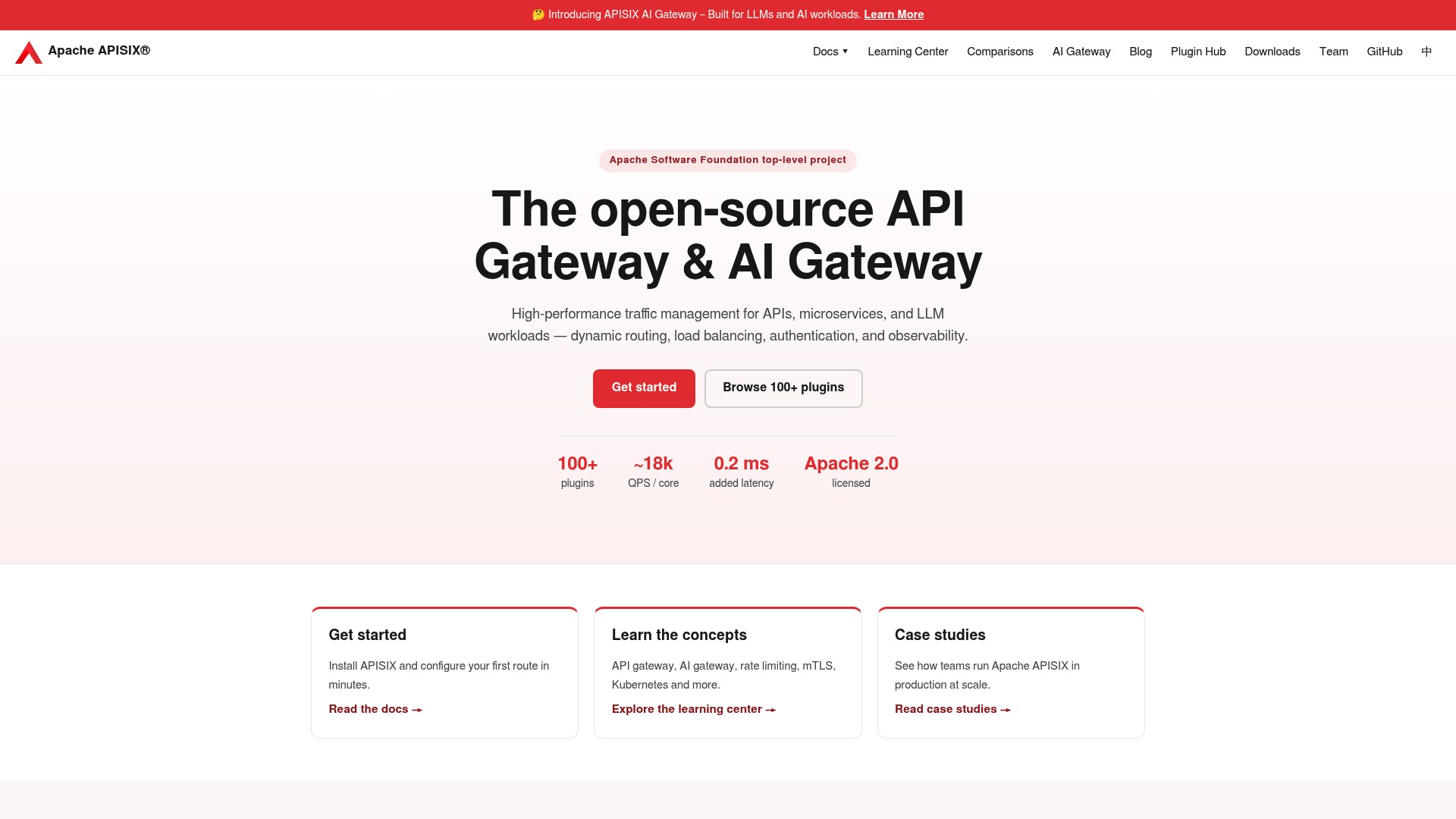This screenshot has width=1456, height=819.
Task: Click the Get started card heading
Action: pos(368,635)
